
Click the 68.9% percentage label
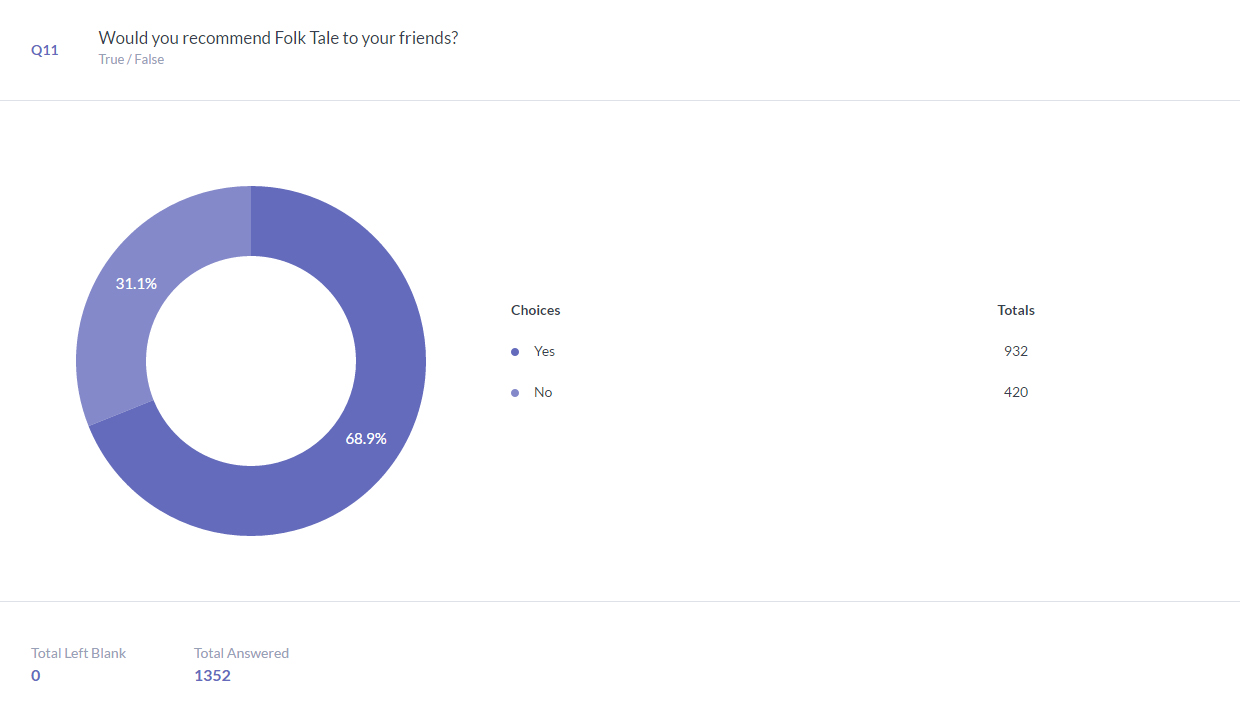pos(366,438)
